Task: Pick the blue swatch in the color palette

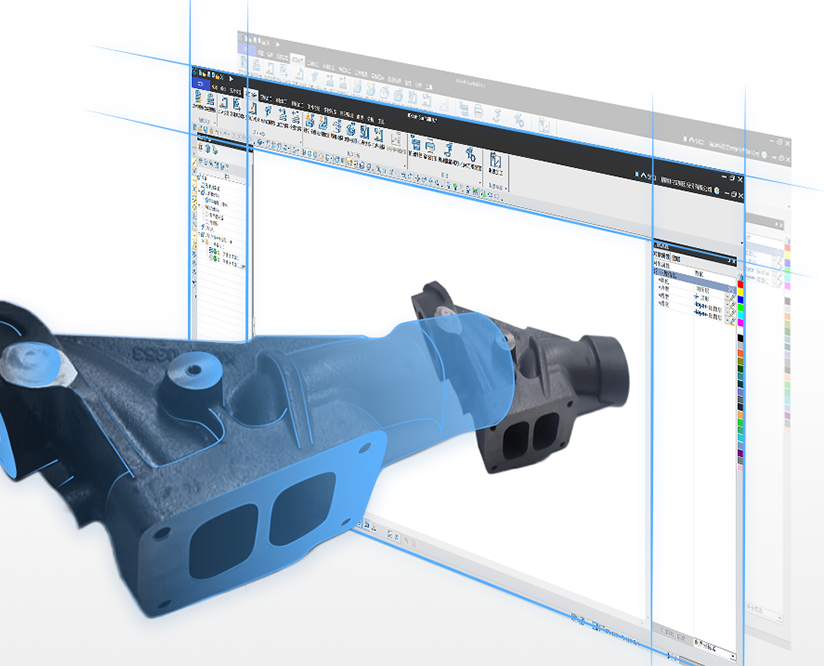Action: [740, 299]
